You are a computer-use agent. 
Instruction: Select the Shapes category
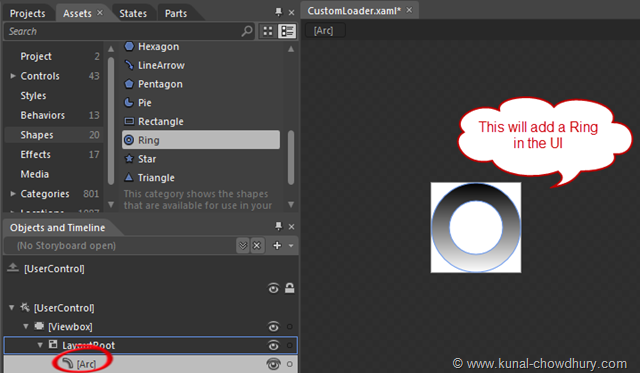point(54,135)
